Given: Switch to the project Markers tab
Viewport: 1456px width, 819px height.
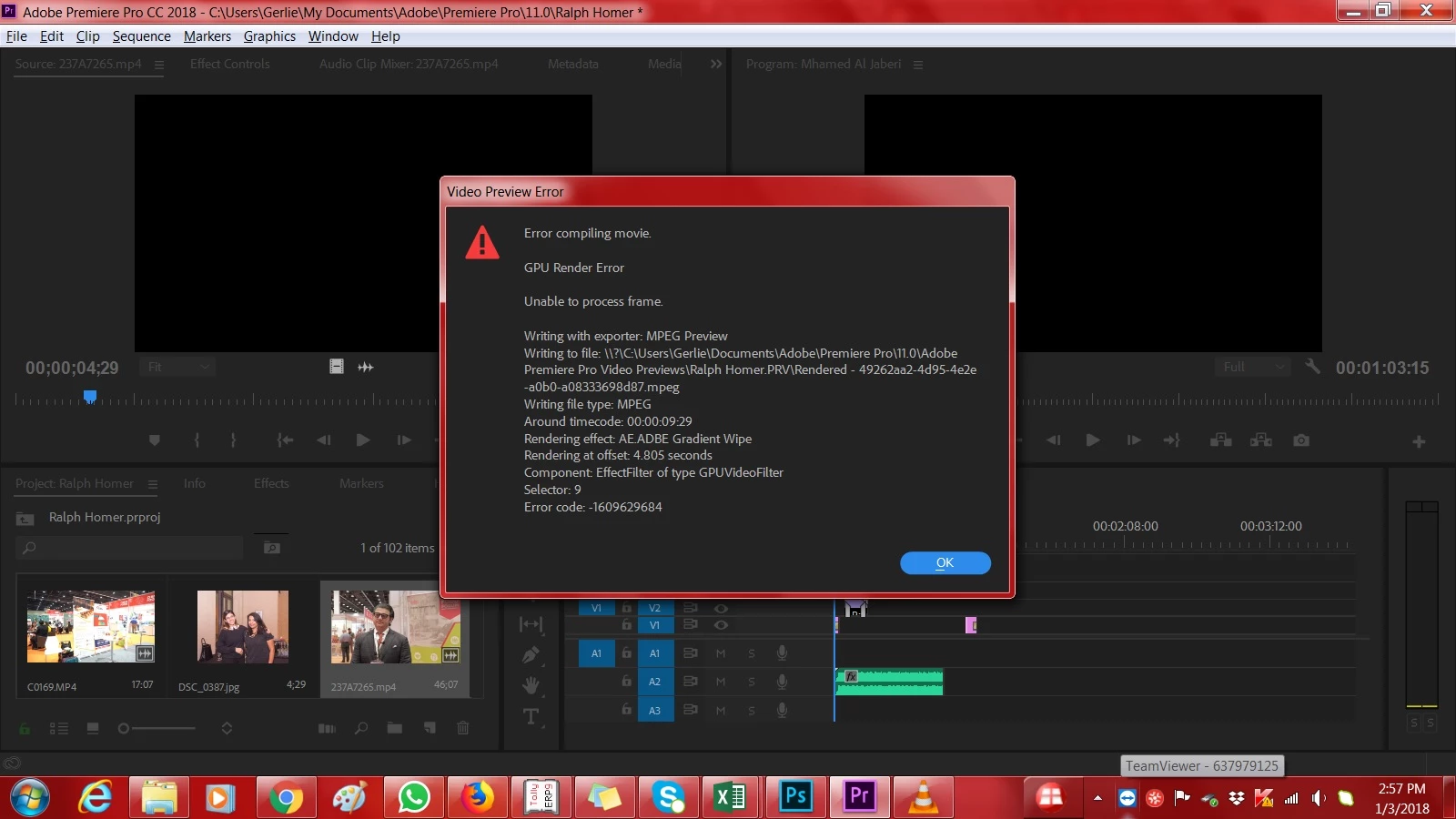Looking at the screenshot, I should coord(361,483).
